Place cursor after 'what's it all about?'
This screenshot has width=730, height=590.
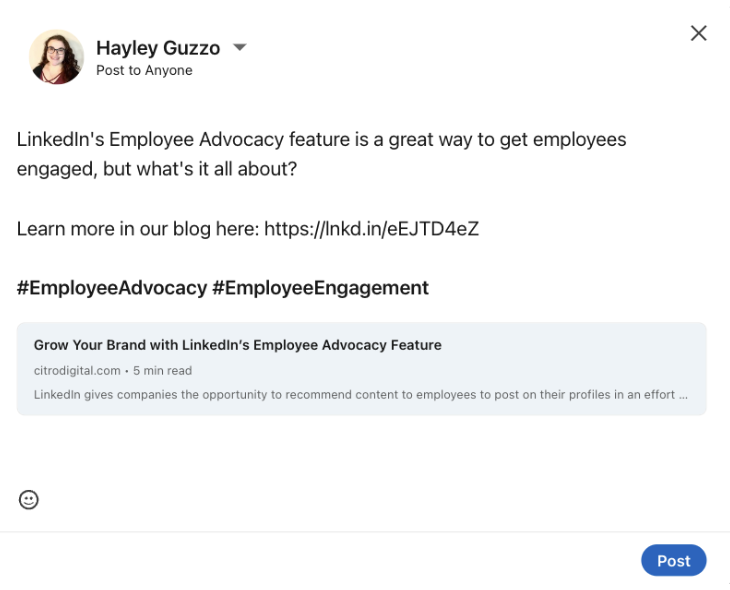[x=297, y=169]
